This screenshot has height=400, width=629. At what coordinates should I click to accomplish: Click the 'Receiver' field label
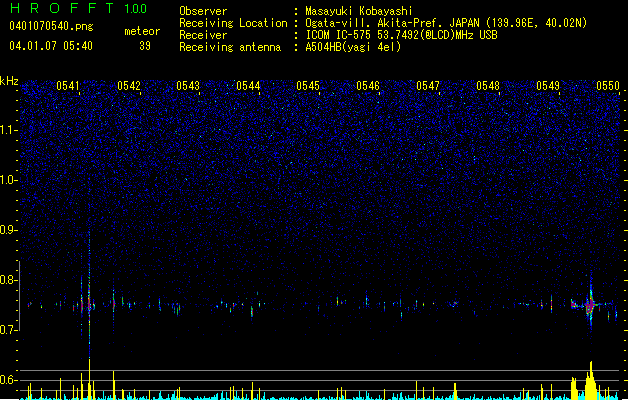click(203, 35)
